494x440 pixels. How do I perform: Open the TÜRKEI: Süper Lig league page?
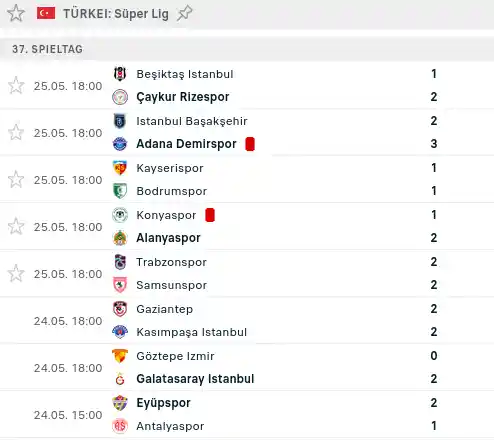(x=116, y=14)
